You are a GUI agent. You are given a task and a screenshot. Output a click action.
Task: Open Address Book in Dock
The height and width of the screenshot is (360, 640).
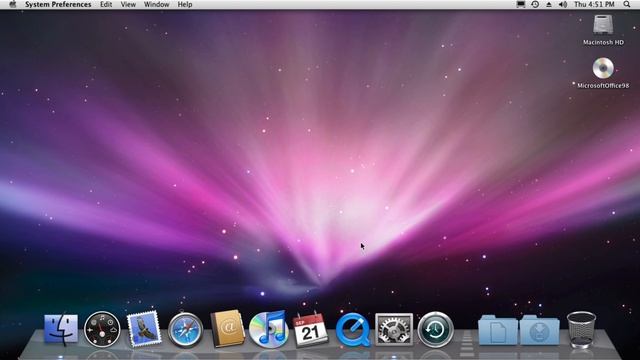coord(227,329)
